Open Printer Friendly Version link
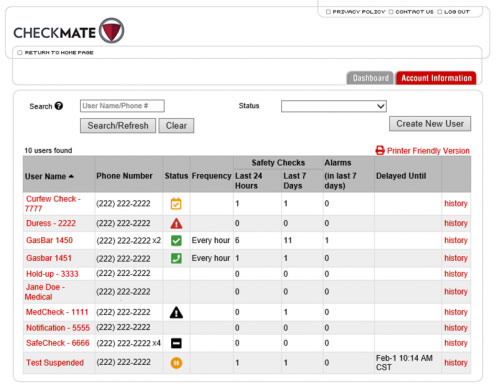The image size is (496, 392). point(428,151)
